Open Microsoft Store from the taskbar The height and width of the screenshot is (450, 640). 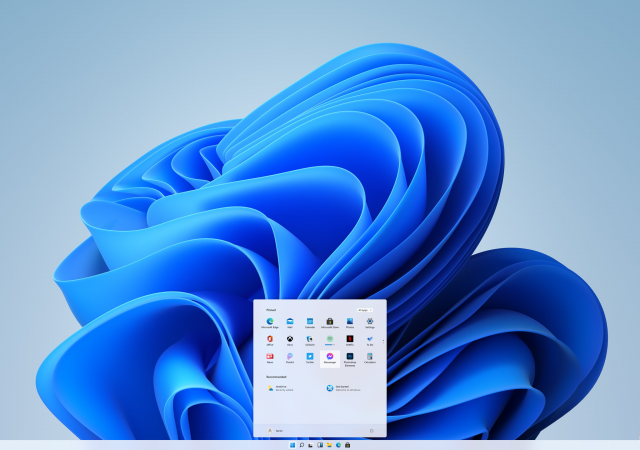347,445
